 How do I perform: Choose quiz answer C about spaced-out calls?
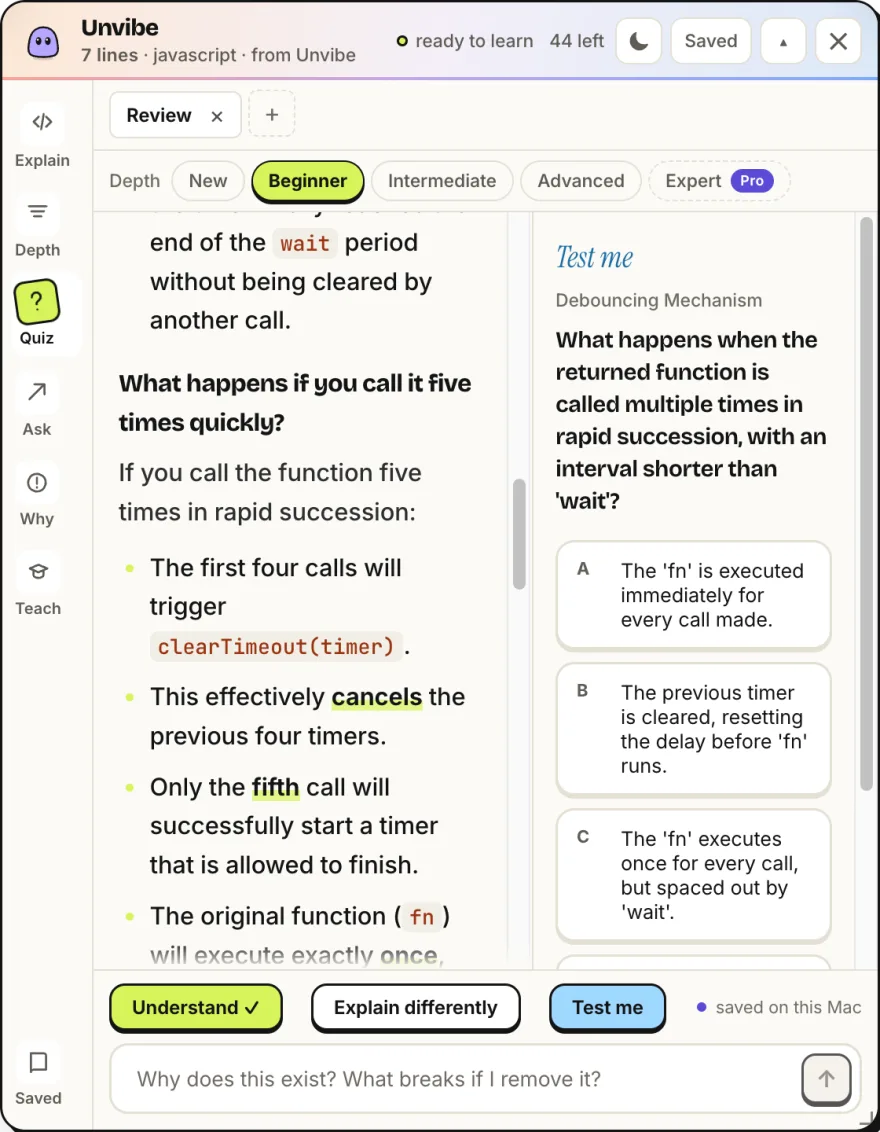693,875
